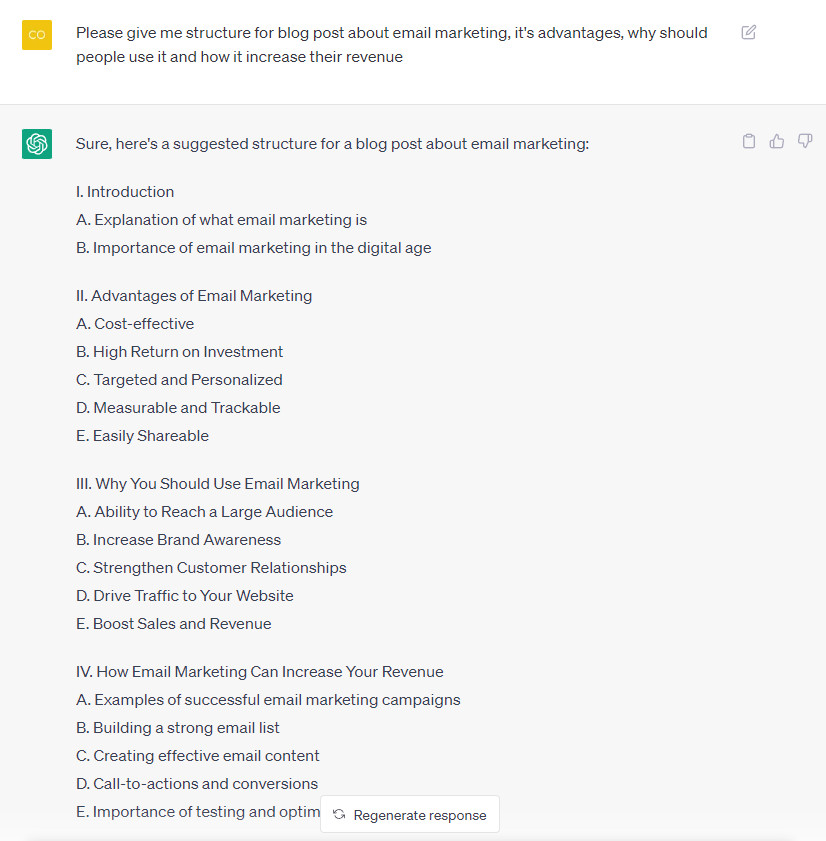The image size is (826, 841).
Task: Click the "D. Call-to-actions and conversions" line
Action: point(197,784)
